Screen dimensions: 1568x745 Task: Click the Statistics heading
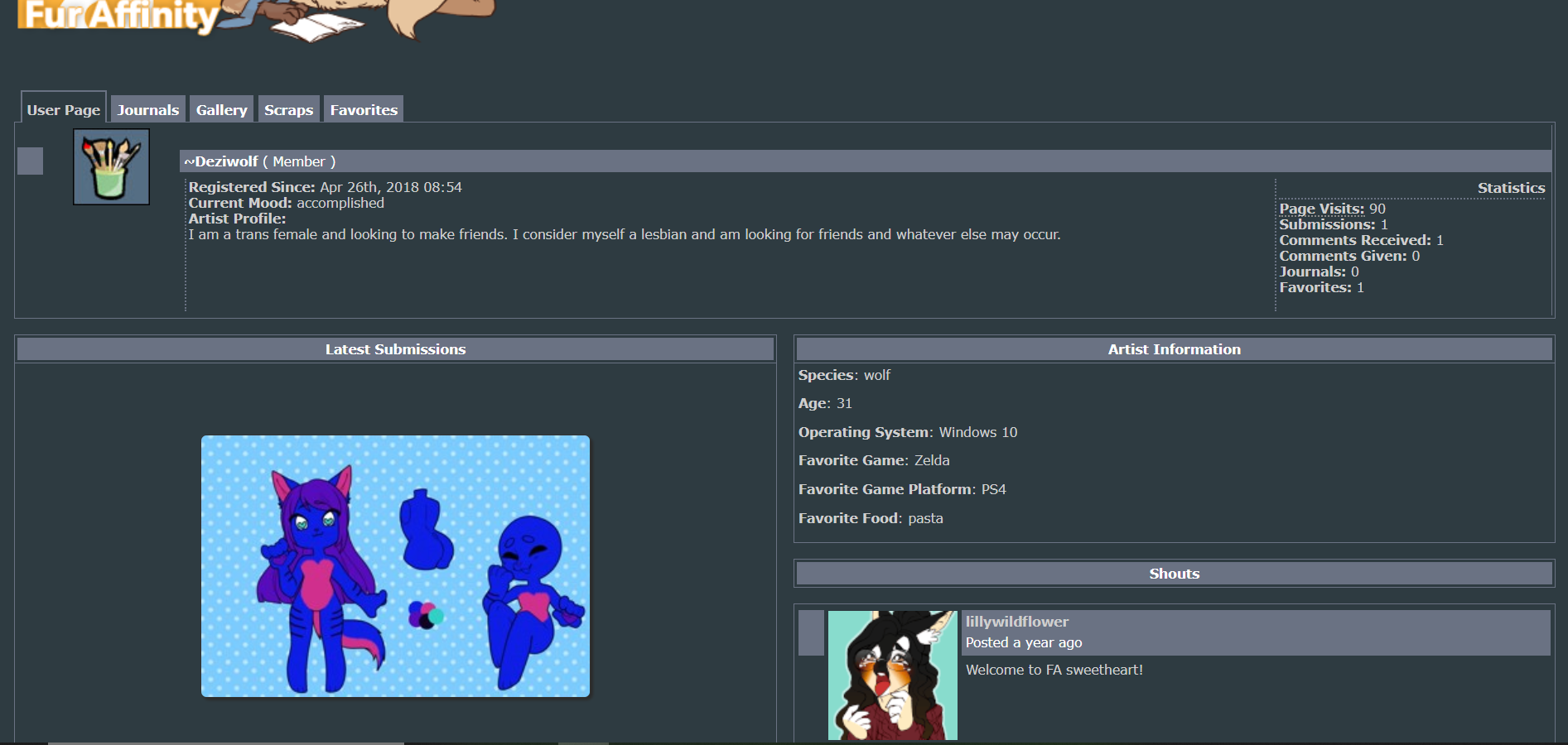1511,188
